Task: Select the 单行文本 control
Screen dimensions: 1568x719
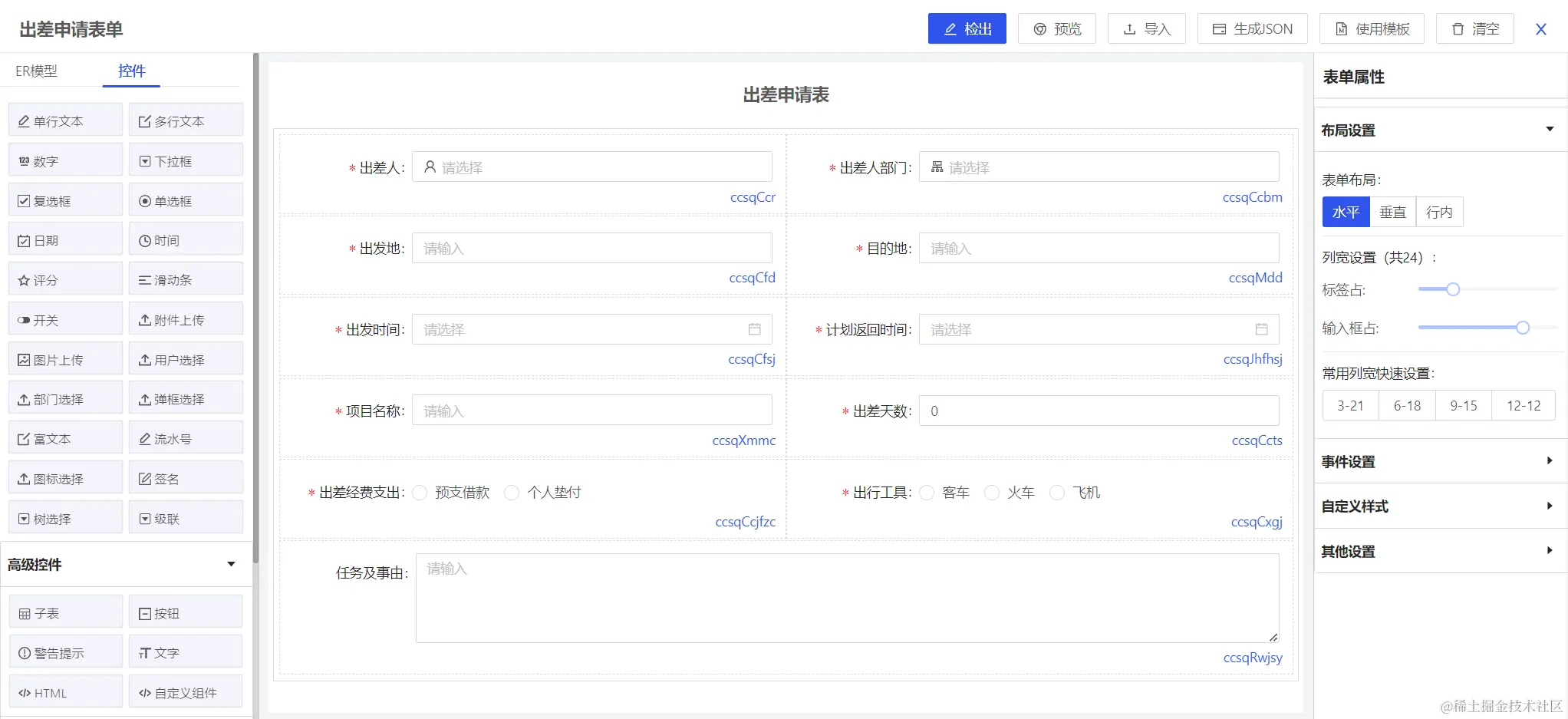Action: [x=64, y=120]
